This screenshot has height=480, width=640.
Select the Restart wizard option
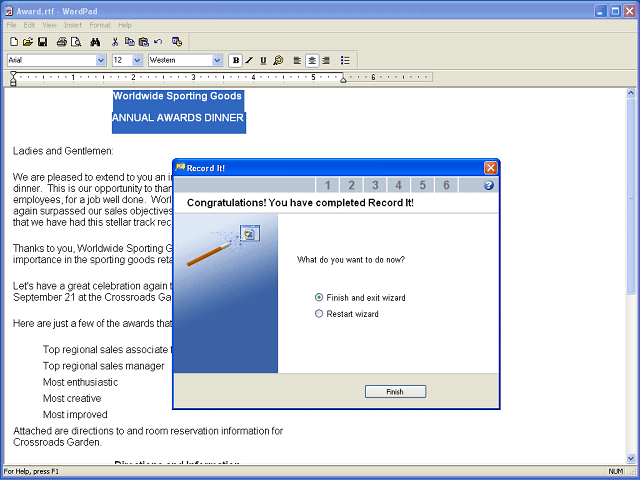point(347,313)
